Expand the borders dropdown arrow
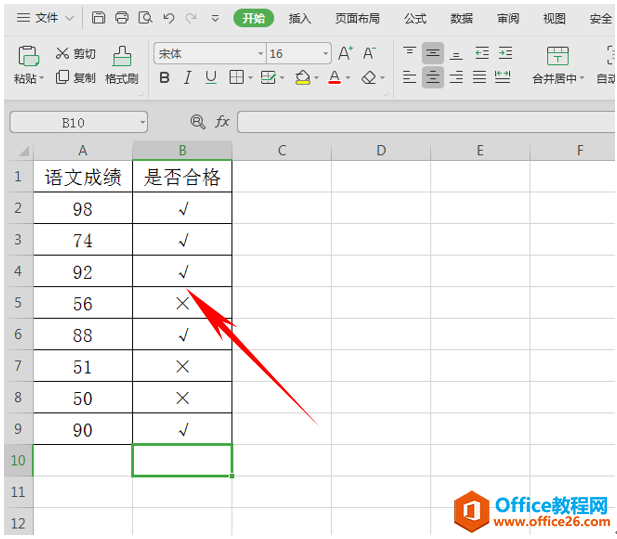The image size is (617, 539). click(x=250, y=78)
